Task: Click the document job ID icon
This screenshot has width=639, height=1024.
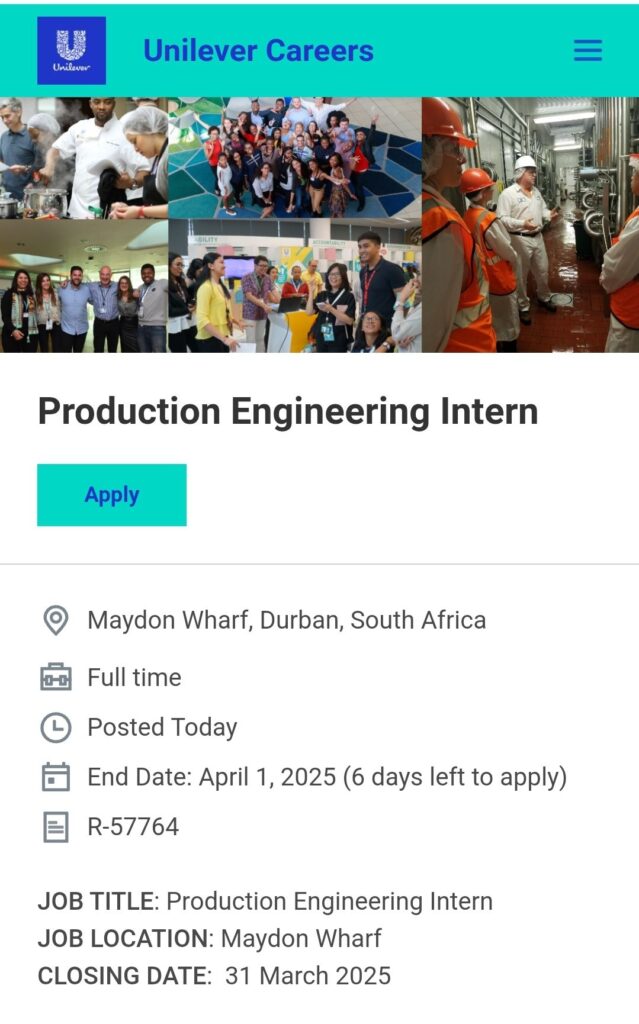Action: 56,827
